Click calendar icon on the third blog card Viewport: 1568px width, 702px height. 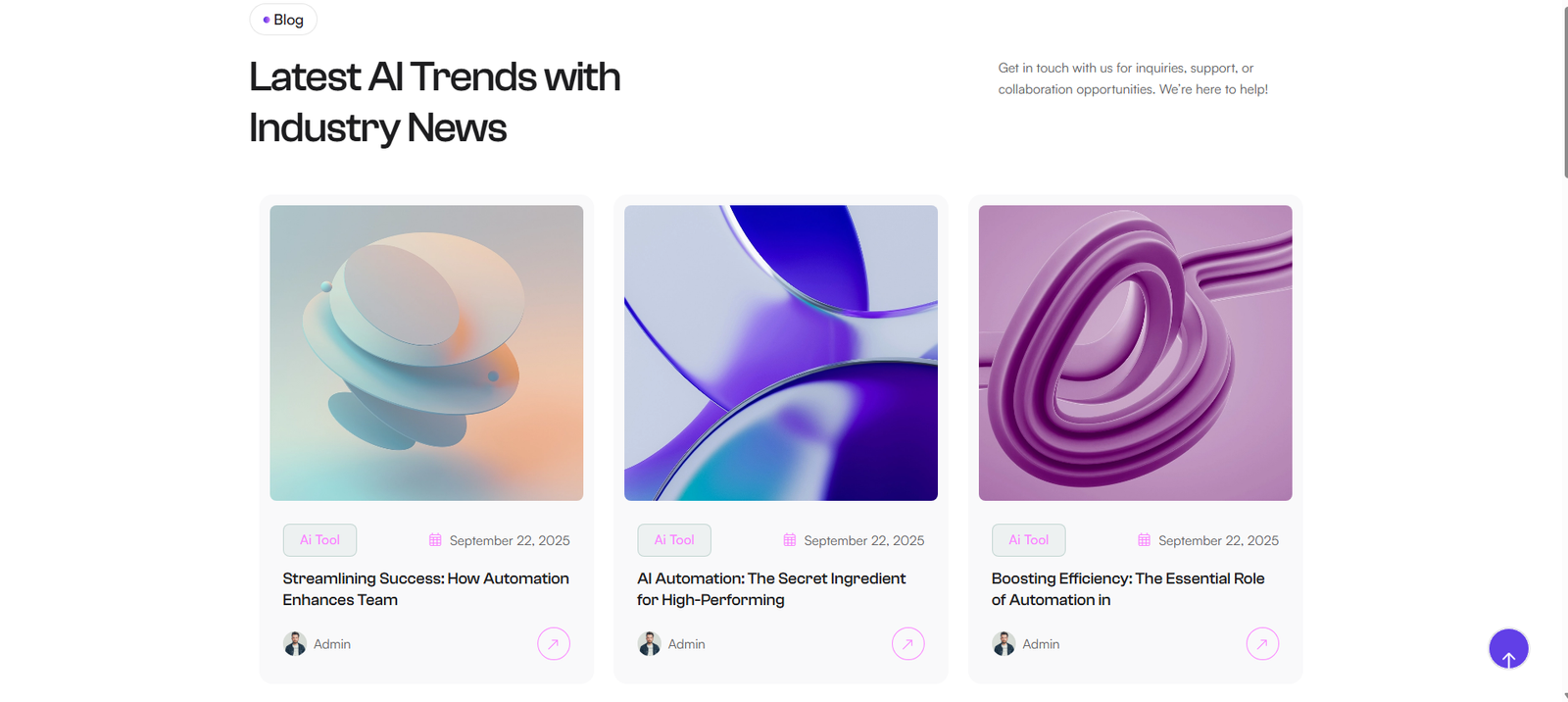(x=1144, y=540)
